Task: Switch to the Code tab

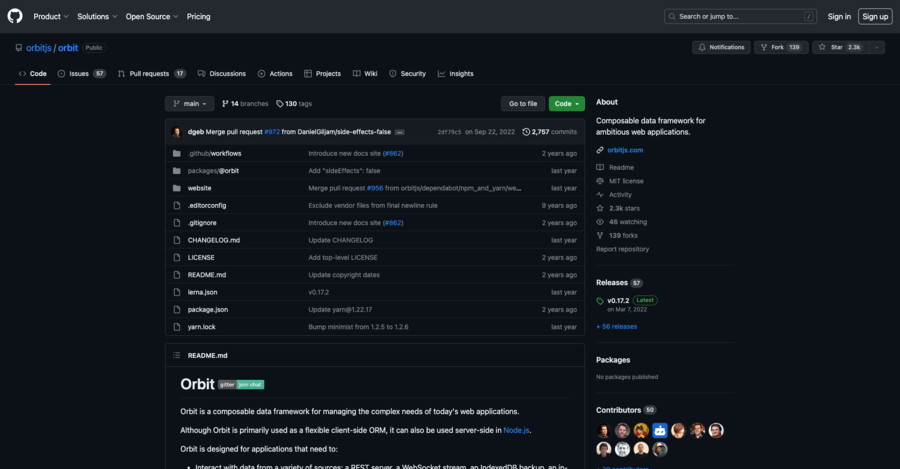Action: (x=33, y=73)
